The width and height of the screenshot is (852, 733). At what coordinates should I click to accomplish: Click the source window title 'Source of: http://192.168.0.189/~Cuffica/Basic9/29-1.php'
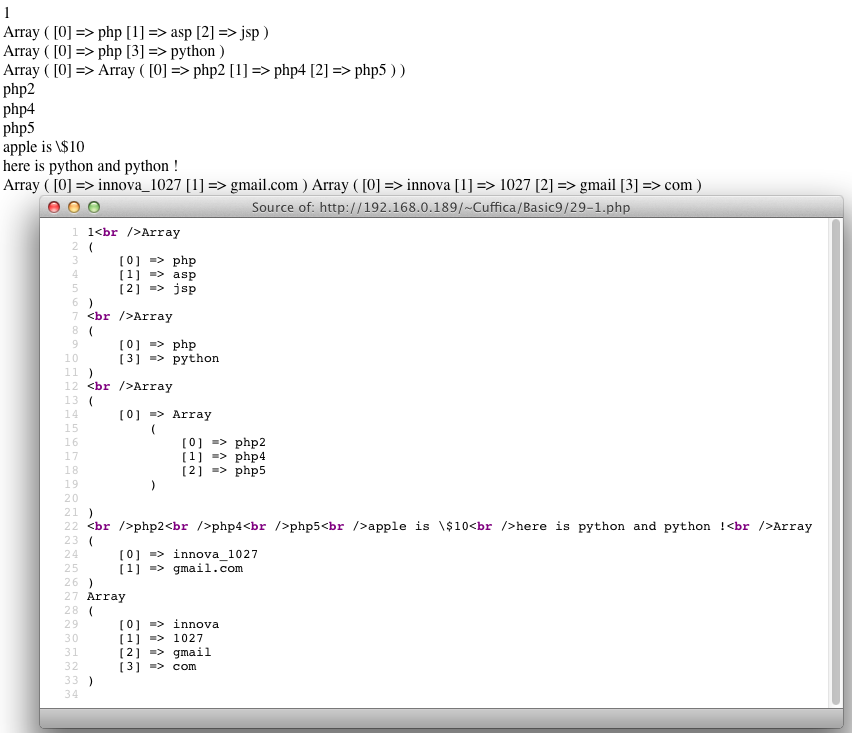click(x=441, y=208)
